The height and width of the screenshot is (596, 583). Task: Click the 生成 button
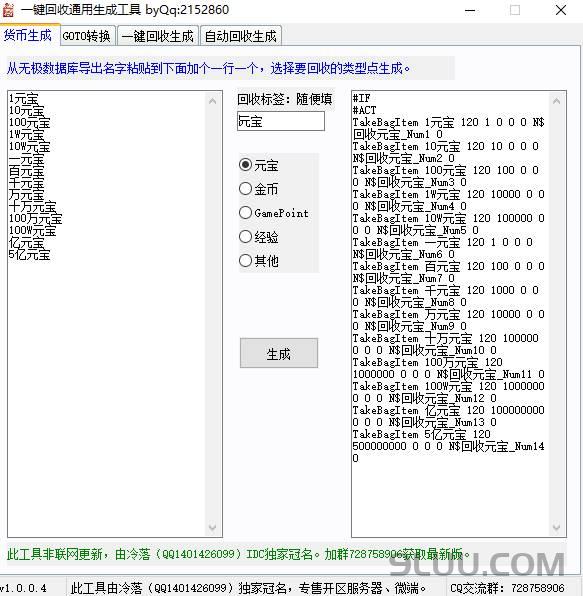279,353
